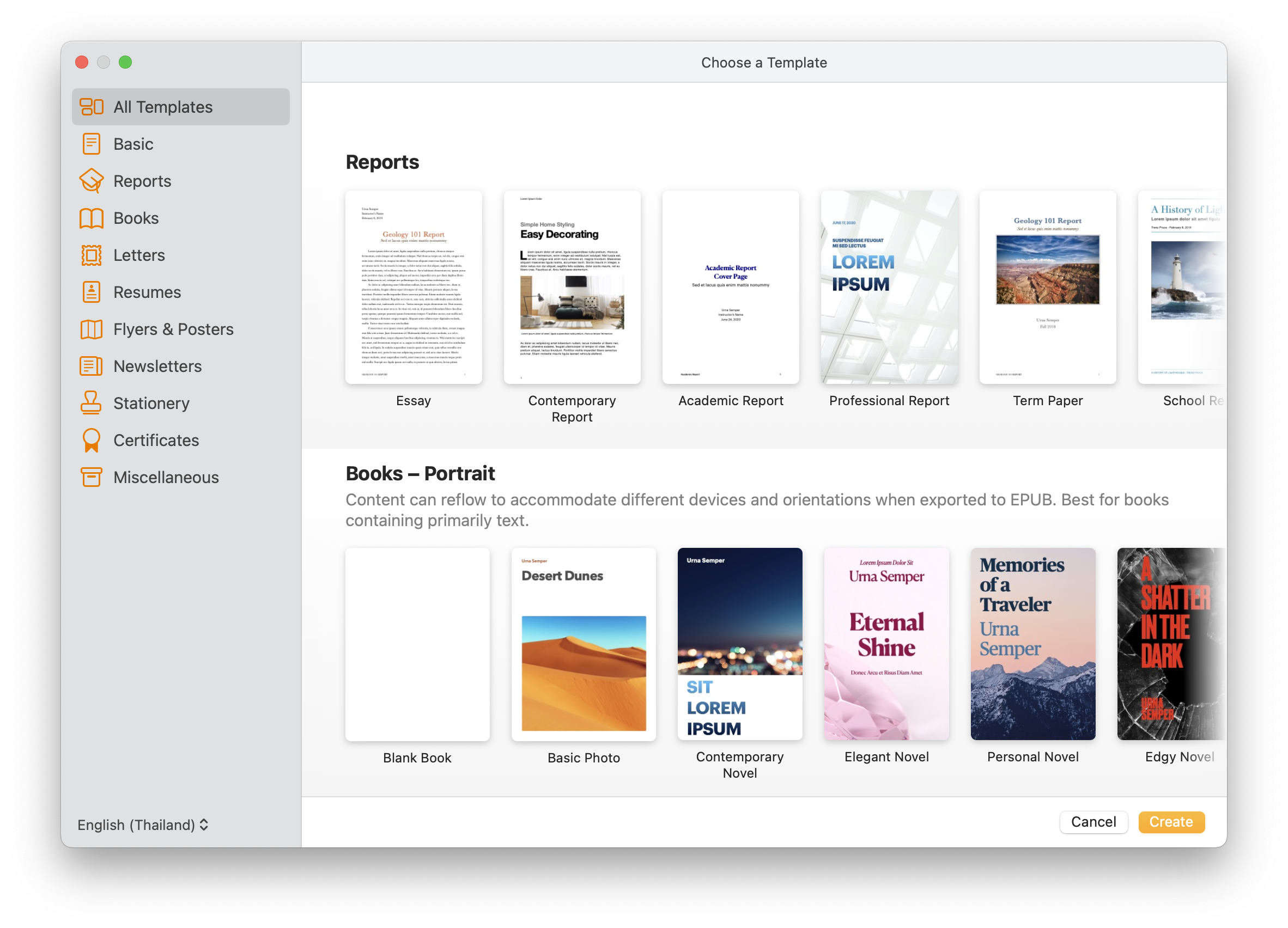This screenshot has width=1288, height=928.
Task: Open the English (Thailand) language dropdown
Action: tap(143, 824)
